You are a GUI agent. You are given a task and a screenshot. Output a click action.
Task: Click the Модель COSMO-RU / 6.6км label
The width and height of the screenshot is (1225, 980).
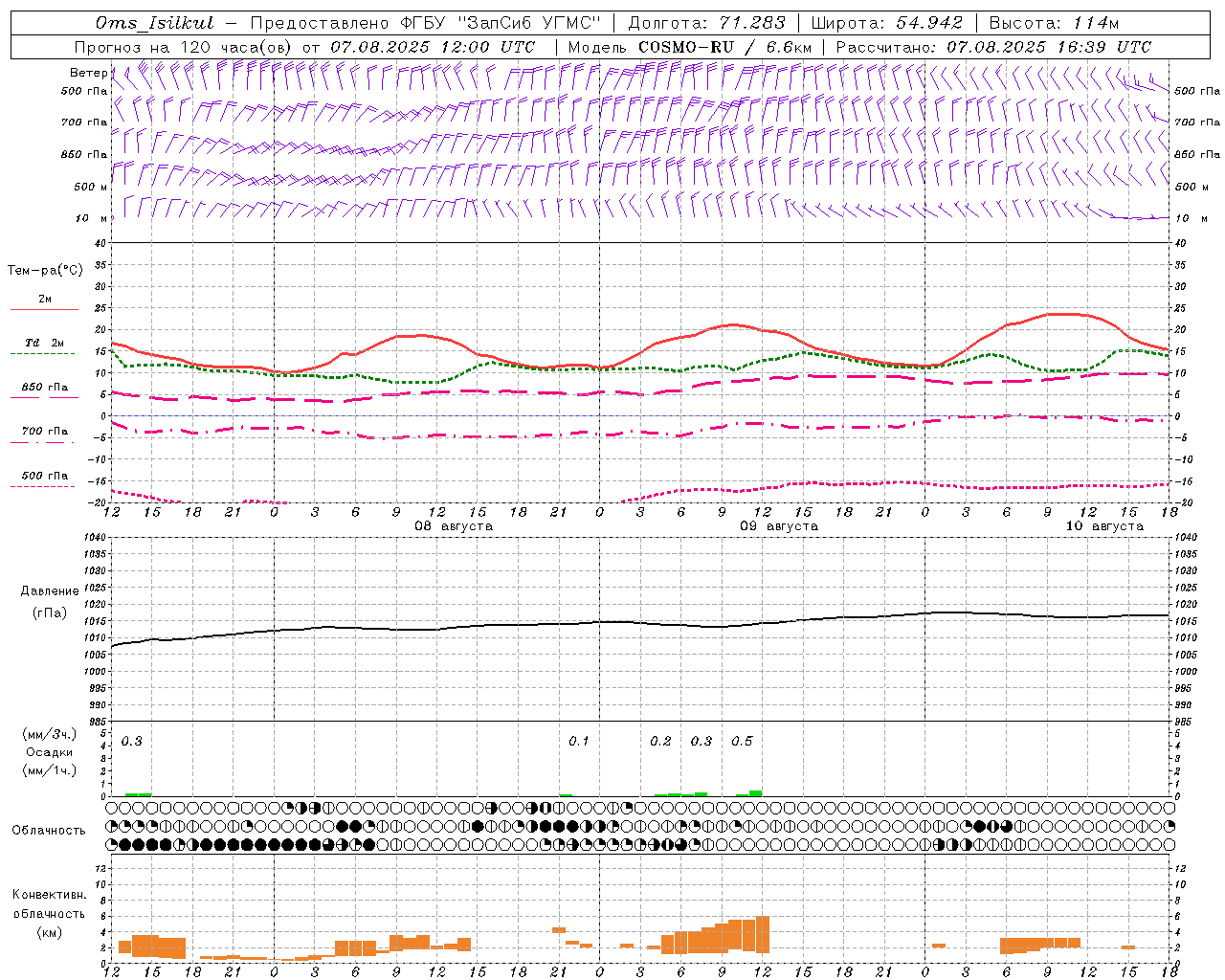tap(689, 47)
